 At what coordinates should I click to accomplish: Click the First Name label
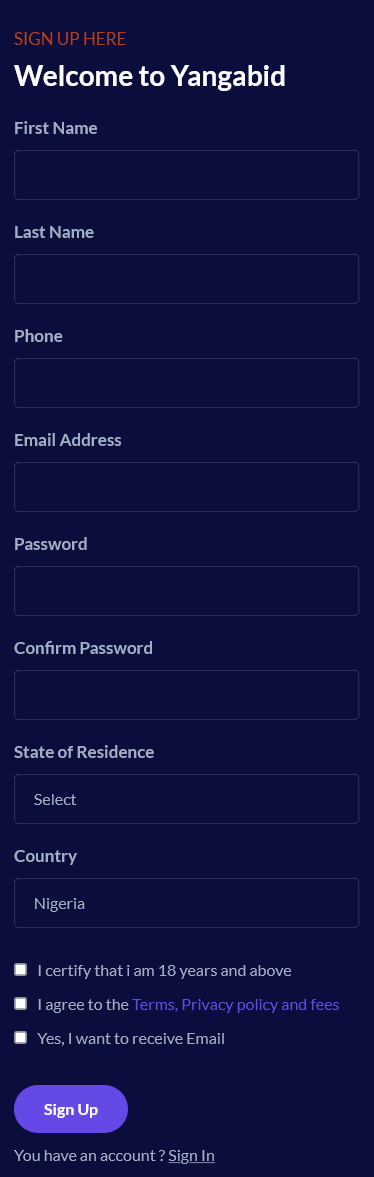pyautogui.click(x=56, y=128)
